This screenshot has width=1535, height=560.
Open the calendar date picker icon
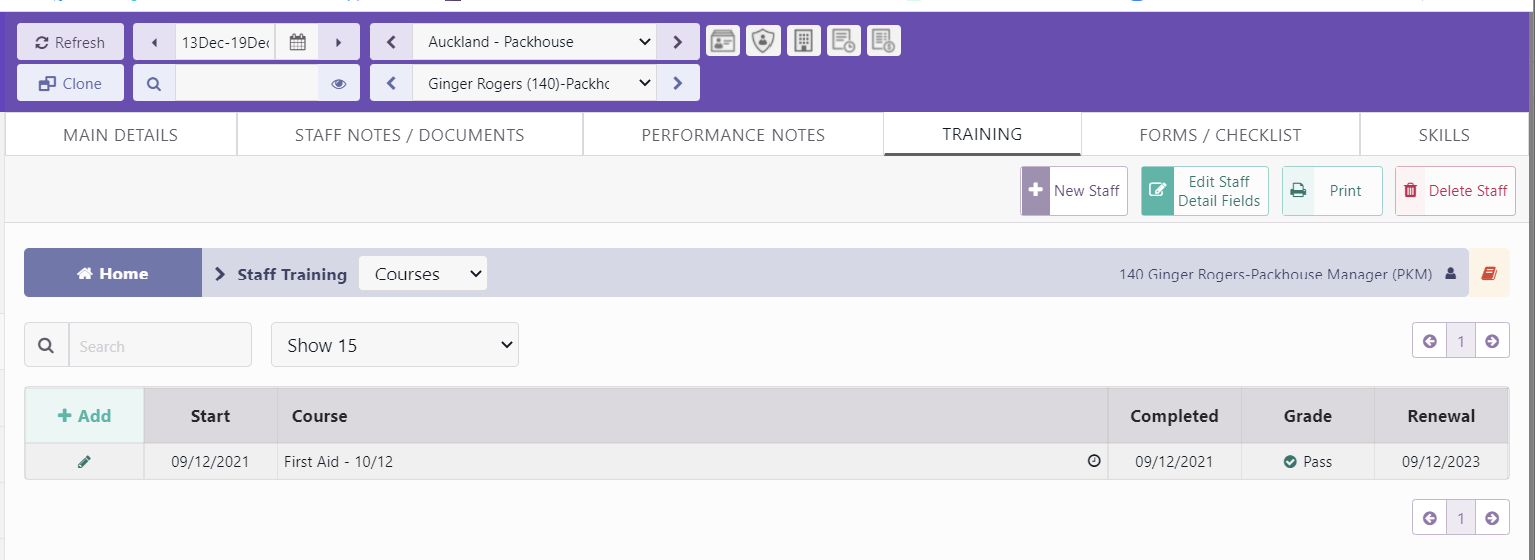pos(297,42)
